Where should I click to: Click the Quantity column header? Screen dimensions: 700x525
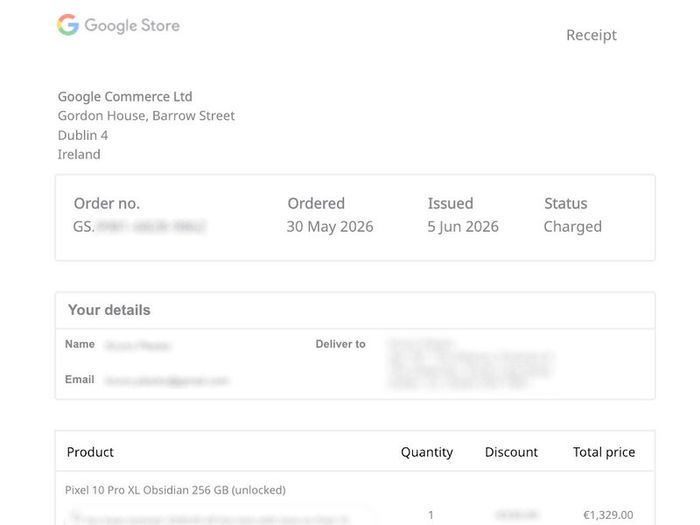427,452
